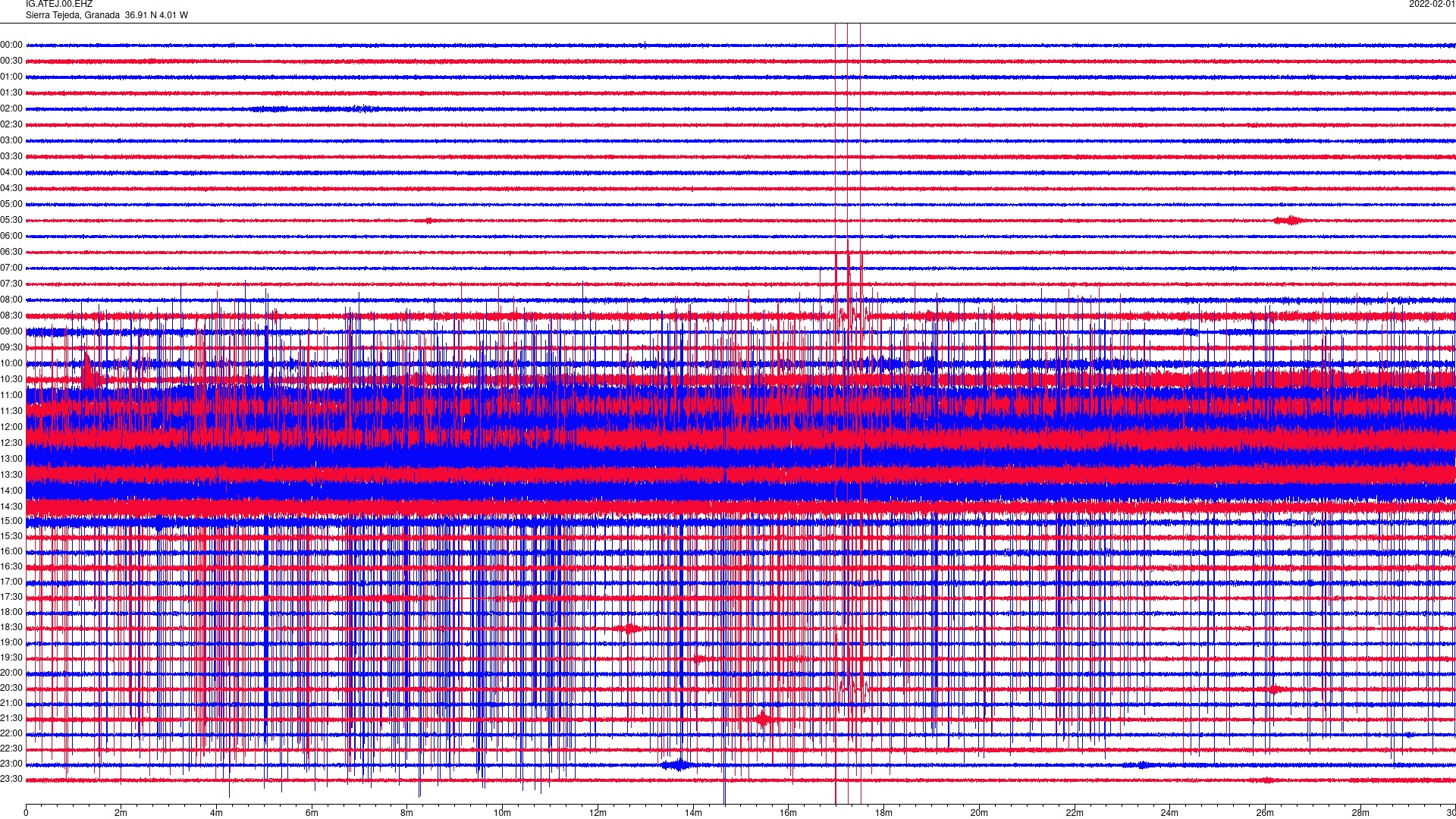This screenshot has width=1456, height=819.
Task: Click the 24m tick on the minute axis
Action: point(1169,813)
